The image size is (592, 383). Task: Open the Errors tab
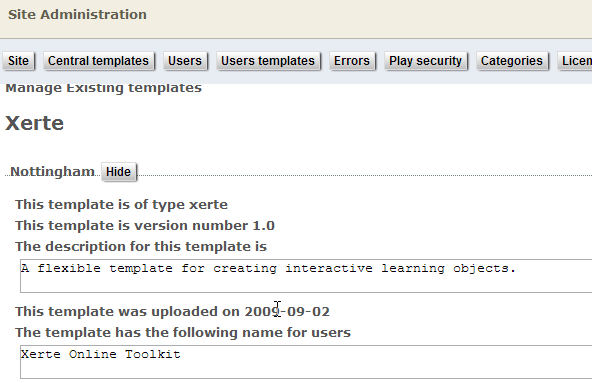[x=352, y=61]
